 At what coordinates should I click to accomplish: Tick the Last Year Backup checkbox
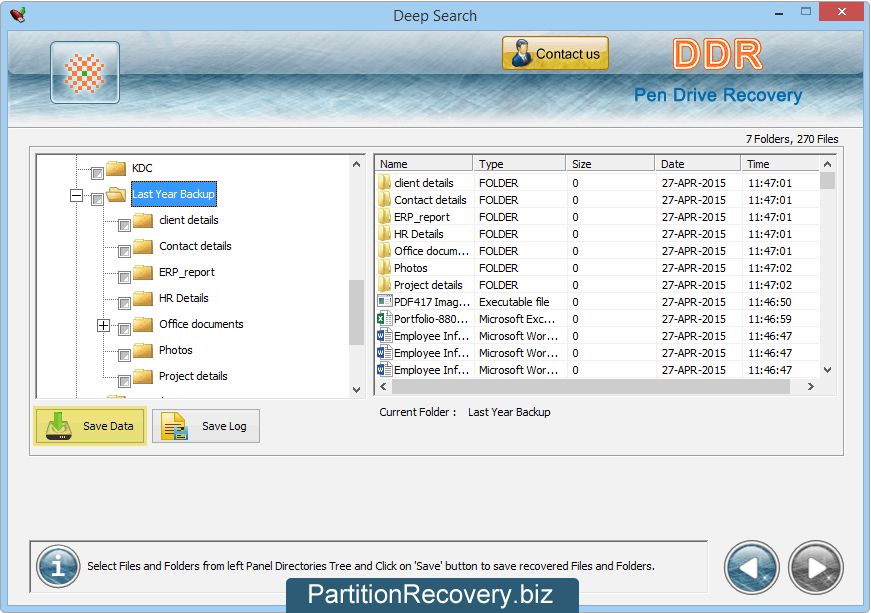97,199
